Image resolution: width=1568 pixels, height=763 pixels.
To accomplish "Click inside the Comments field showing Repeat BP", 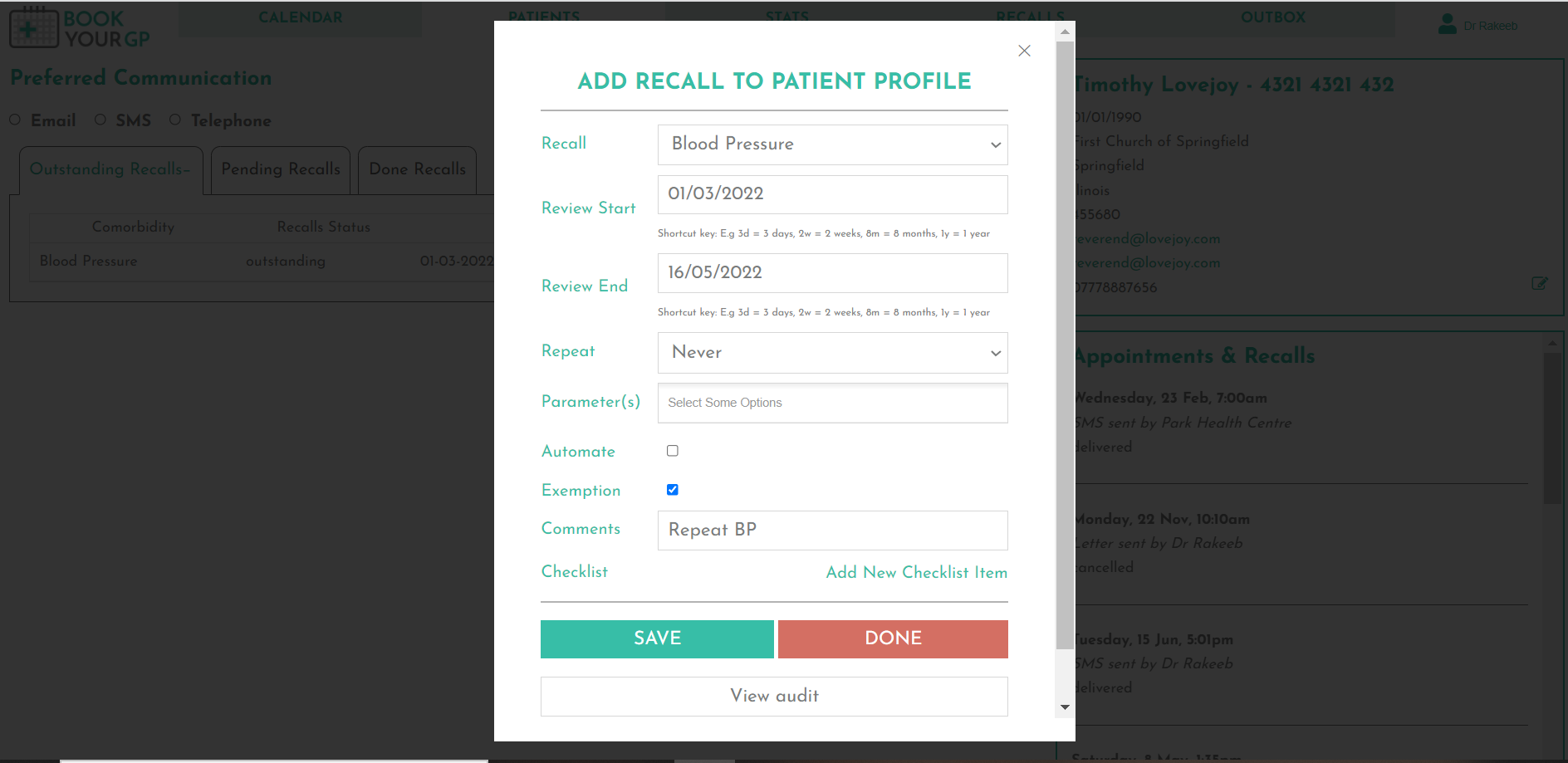I will pyautogui.click(x=831, y=531).
